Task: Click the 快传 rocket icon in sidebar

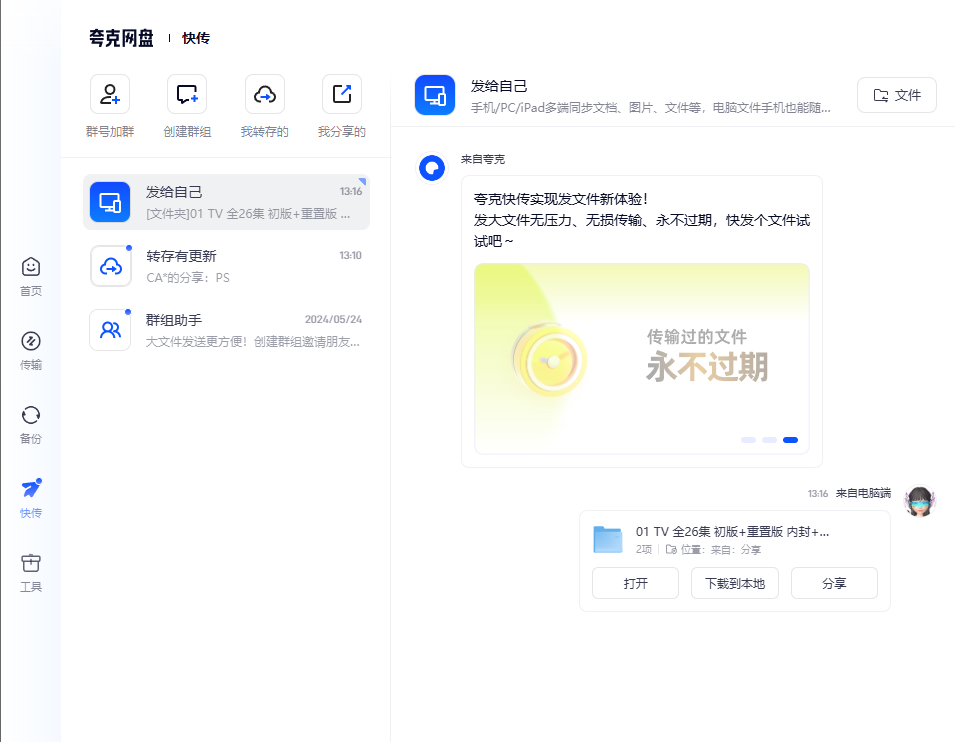Action: (x=30, y=493)
